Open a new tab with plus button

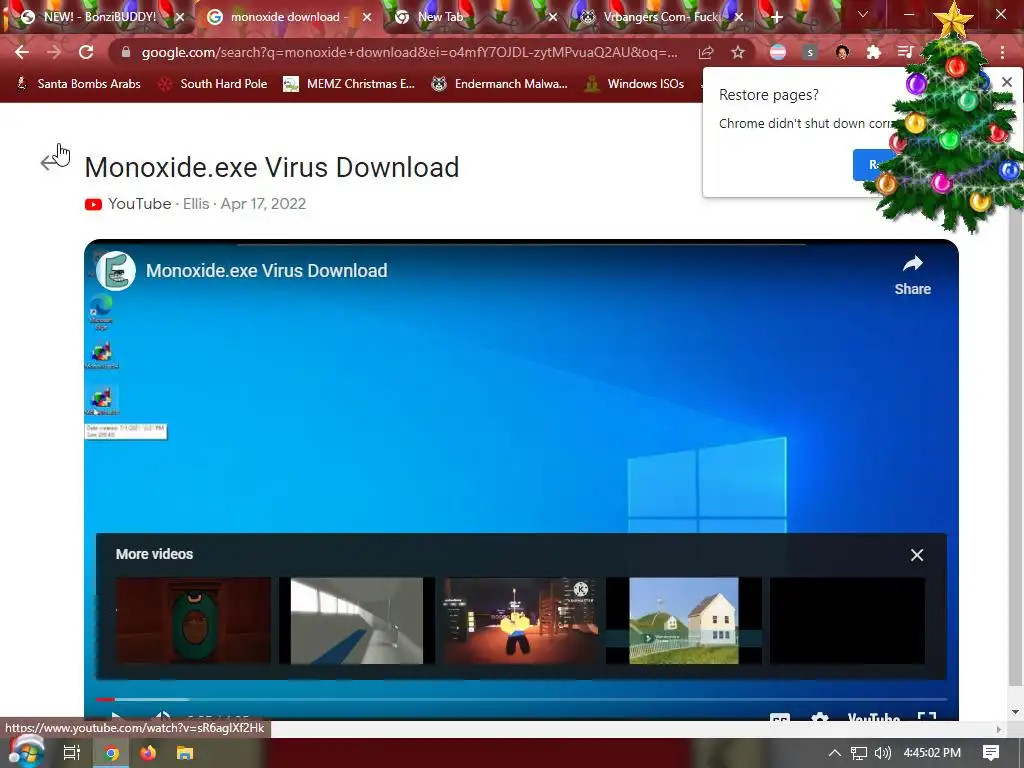click(776, 18)
